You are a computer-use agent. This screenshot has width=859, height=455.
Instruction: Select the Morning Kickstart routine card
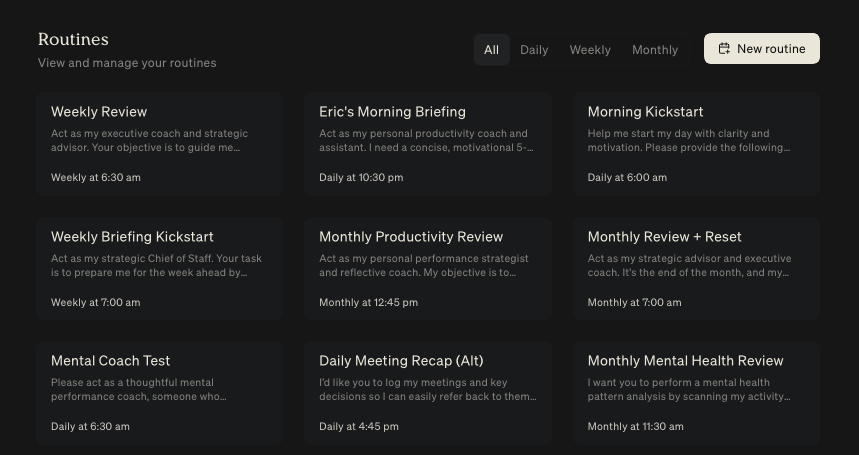(696, 143)
